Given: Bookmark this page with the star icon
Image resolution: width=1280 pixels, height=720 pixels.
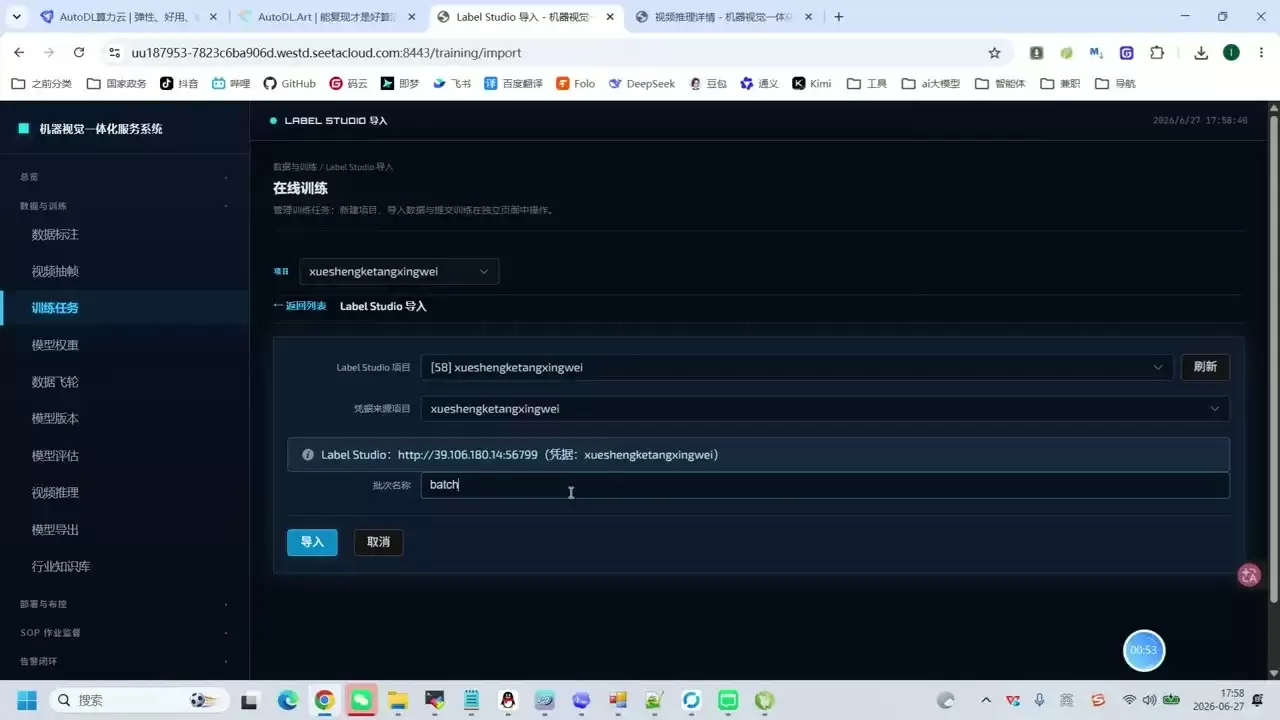Looking at the screenshot, I should click(994, 53).
